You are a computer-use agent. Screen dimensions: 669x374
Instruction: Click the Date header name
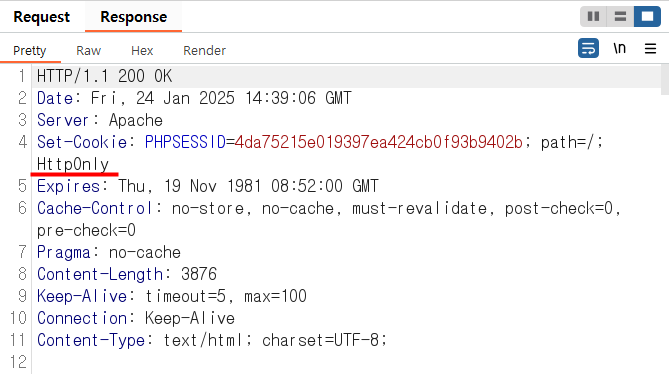55,99
